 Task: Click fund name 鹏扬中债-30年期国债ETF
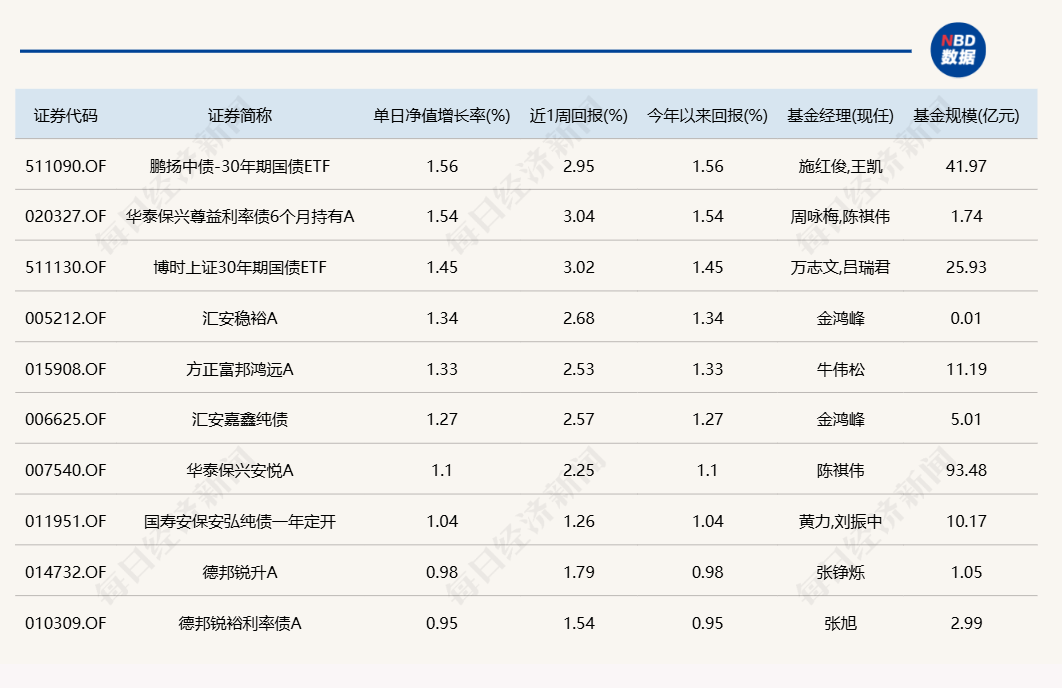240,166
